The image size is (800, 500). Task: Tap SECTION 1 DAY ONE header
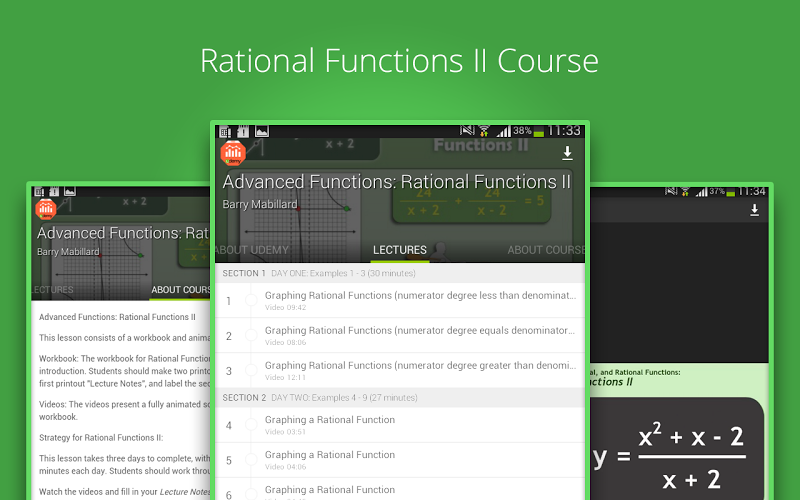tap(400, 273)
